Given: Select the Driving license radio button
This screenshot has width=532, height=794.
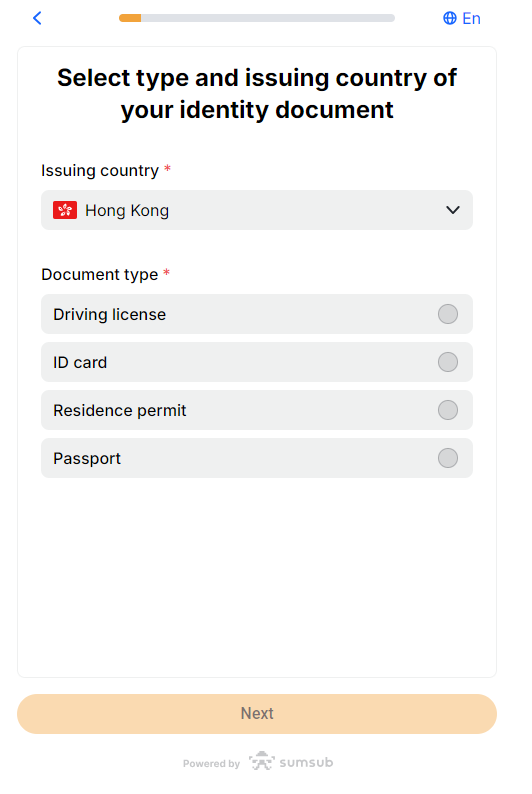Looking at the screenshot, I should coord(447,314).
